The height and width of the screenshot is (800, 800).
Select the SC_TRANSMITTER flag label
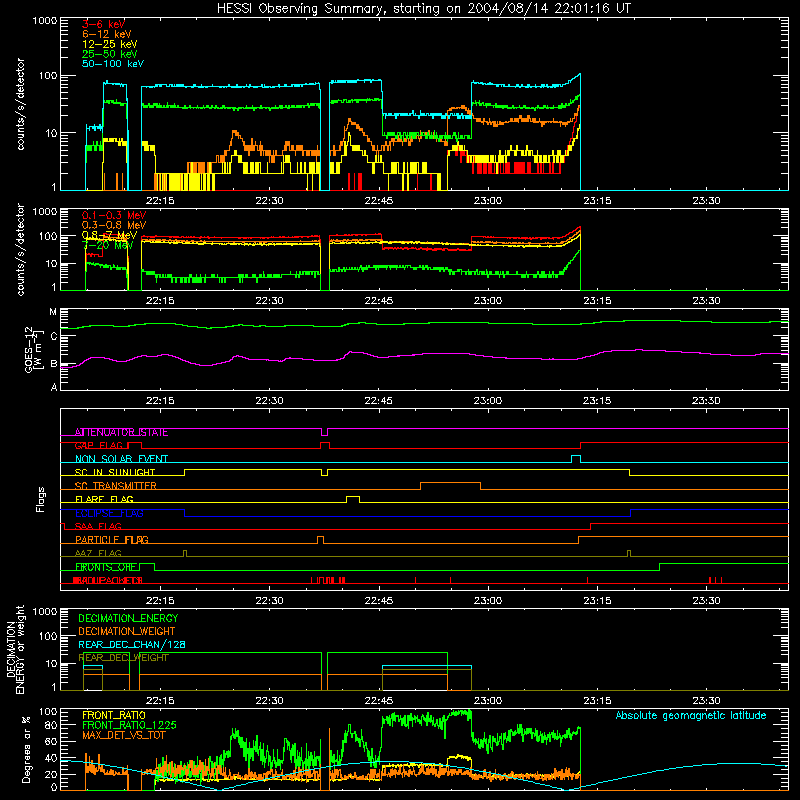click(x=116, y=486)
